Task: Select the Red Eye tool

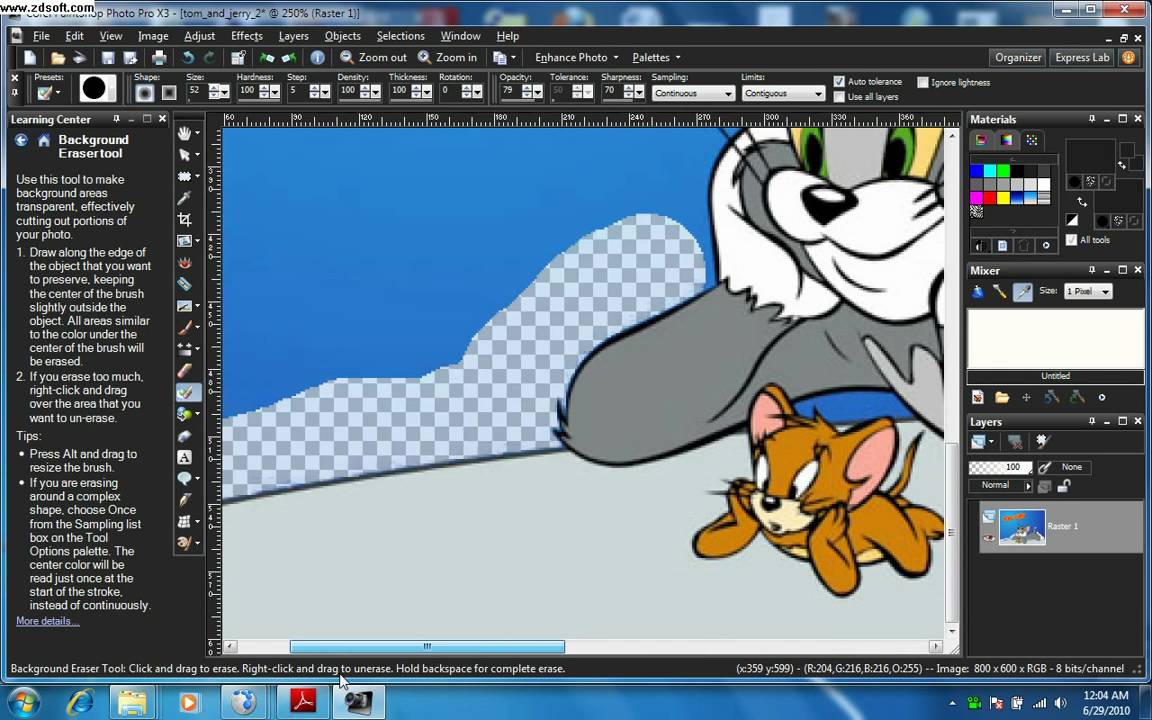Action: tap(184, 262)
